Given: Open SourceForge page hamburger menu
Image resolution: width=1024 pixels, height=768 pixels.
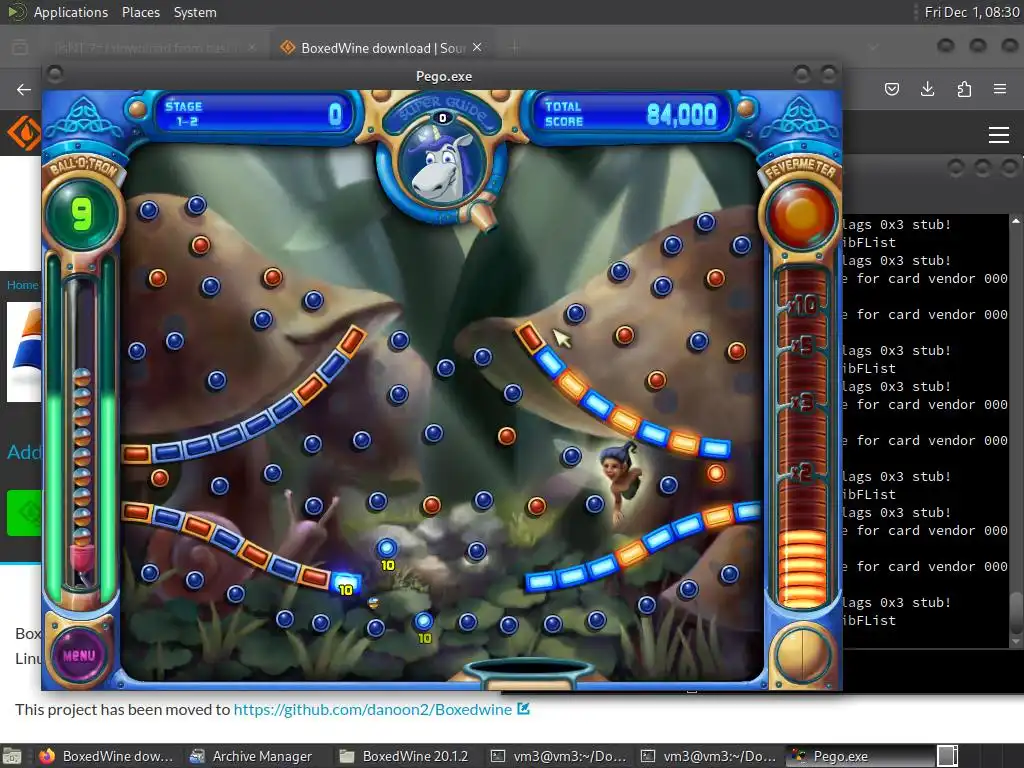Looking at the screenshot, I should click(x=999, y=135).
